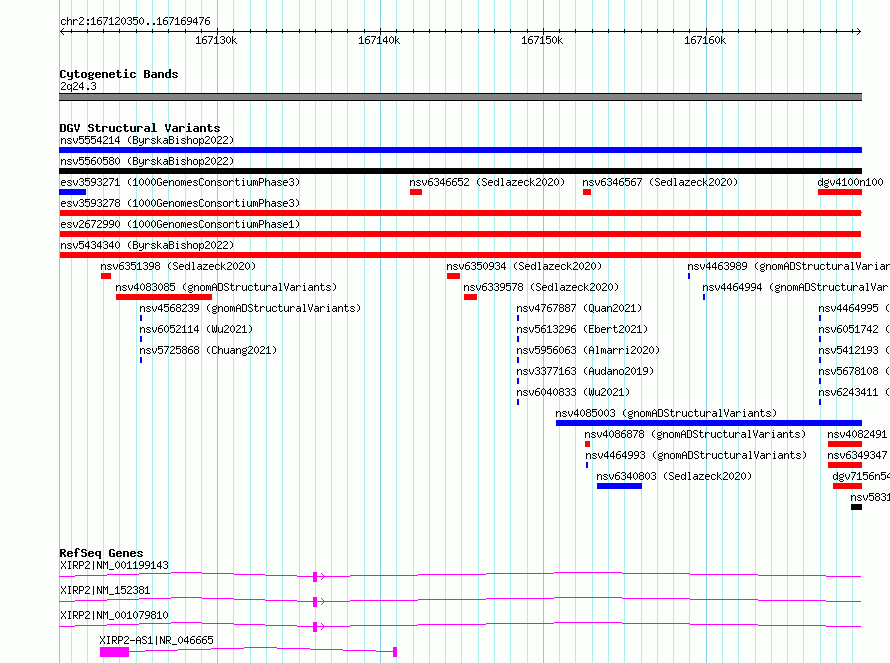Click the nsv5560580 black variant bar

[460, 171]
